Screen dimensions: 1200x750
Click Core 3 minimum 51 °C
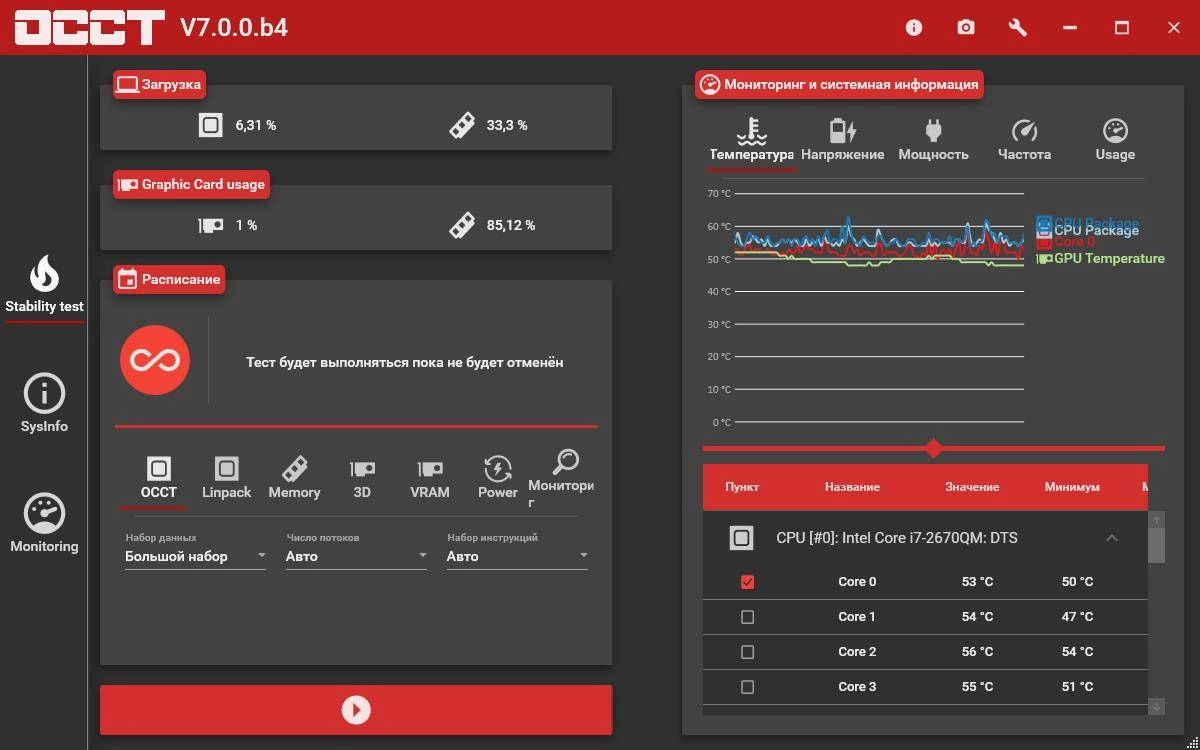(1077, 687)
